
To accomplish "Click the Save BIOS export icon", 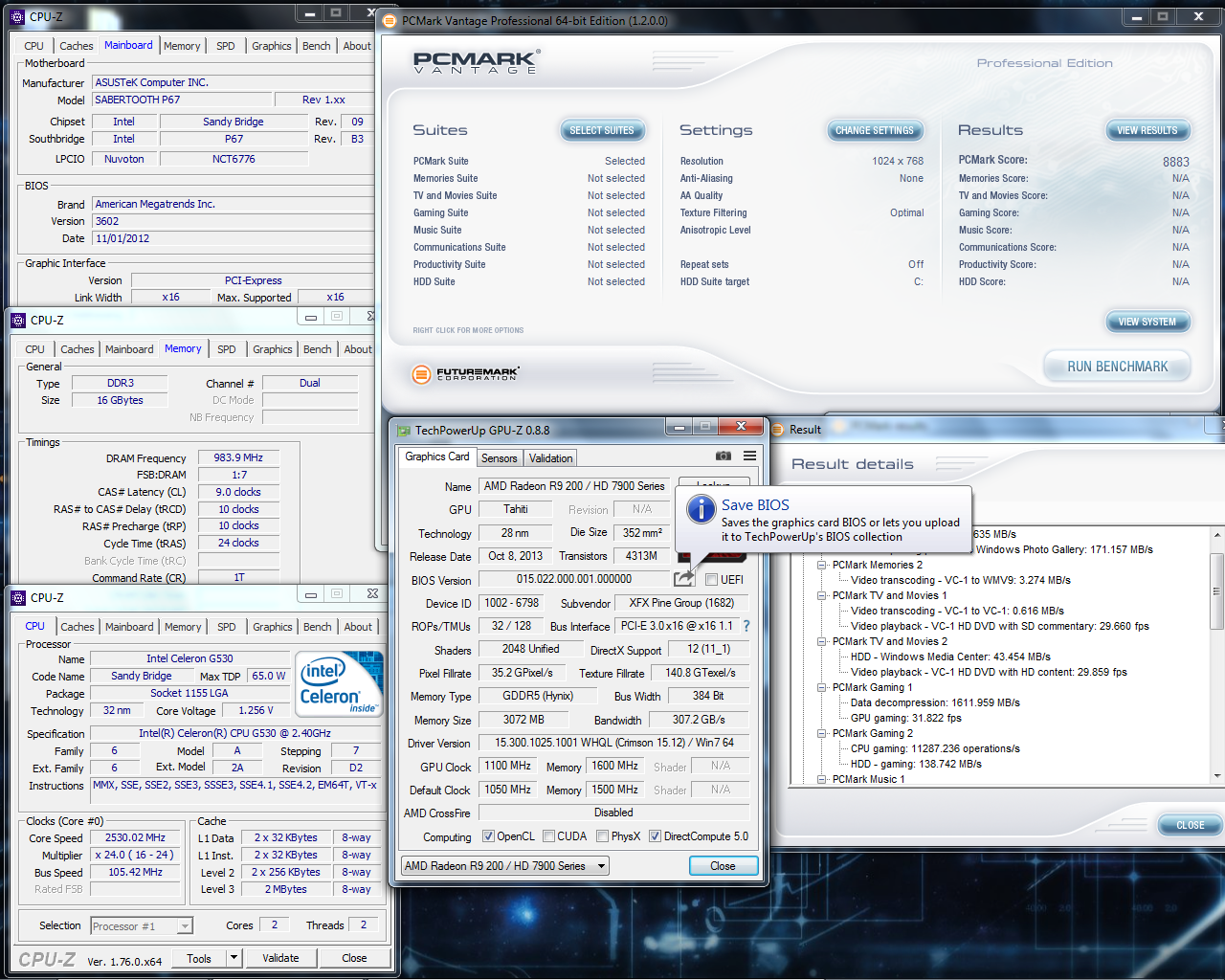I will pos(683,578).
